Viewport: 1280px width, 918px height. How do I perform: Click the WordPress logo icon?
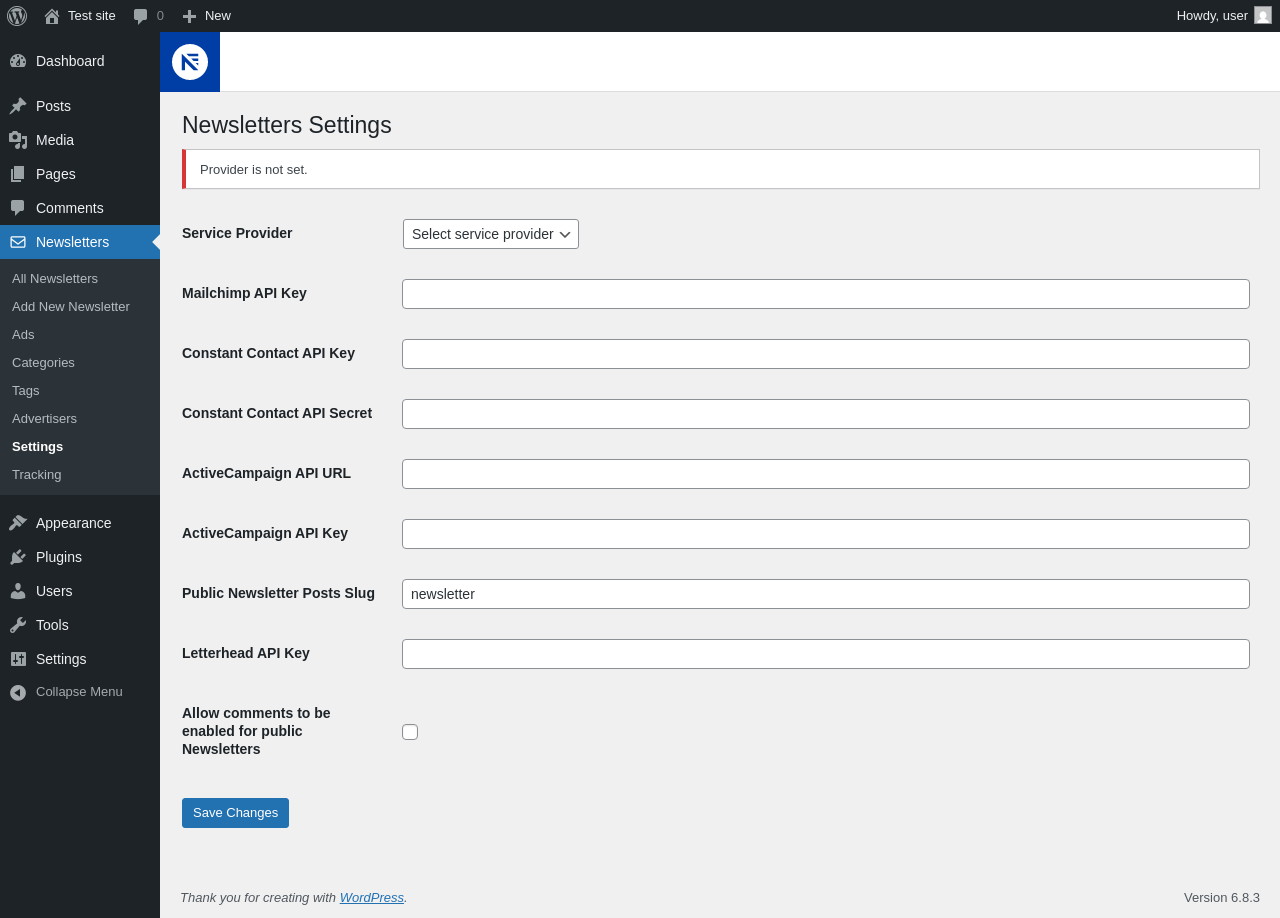click(17, 16)
